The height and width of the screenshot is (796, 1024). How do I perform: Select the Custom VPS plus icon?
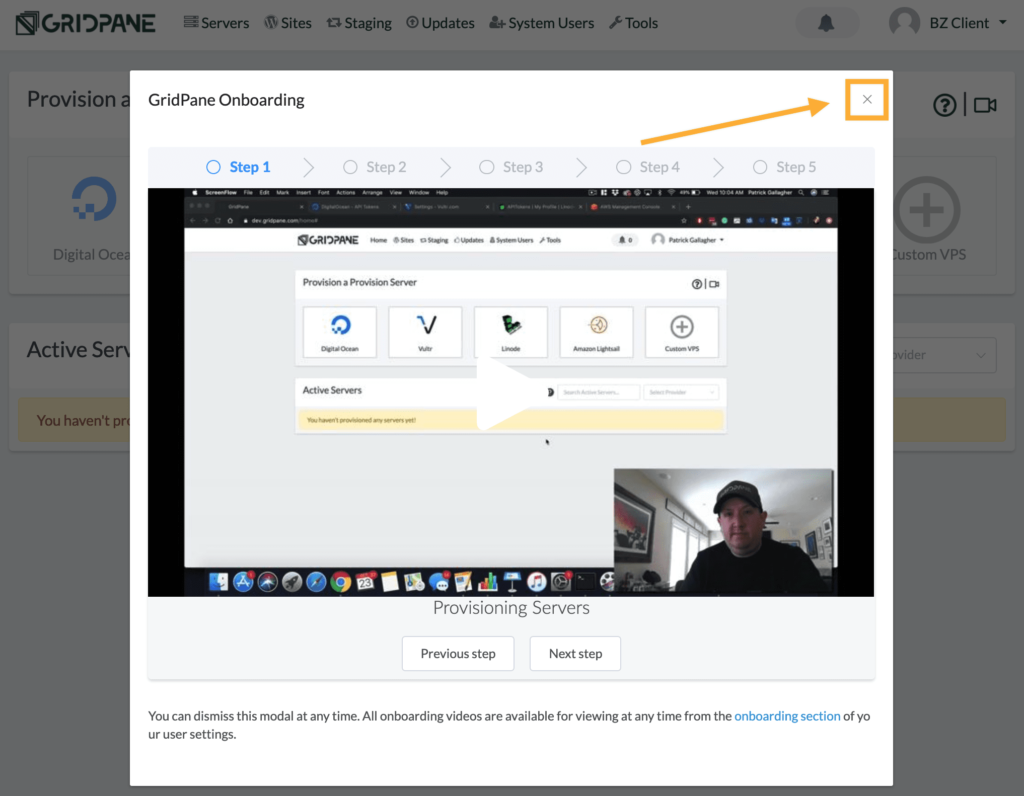pos(927,209)
